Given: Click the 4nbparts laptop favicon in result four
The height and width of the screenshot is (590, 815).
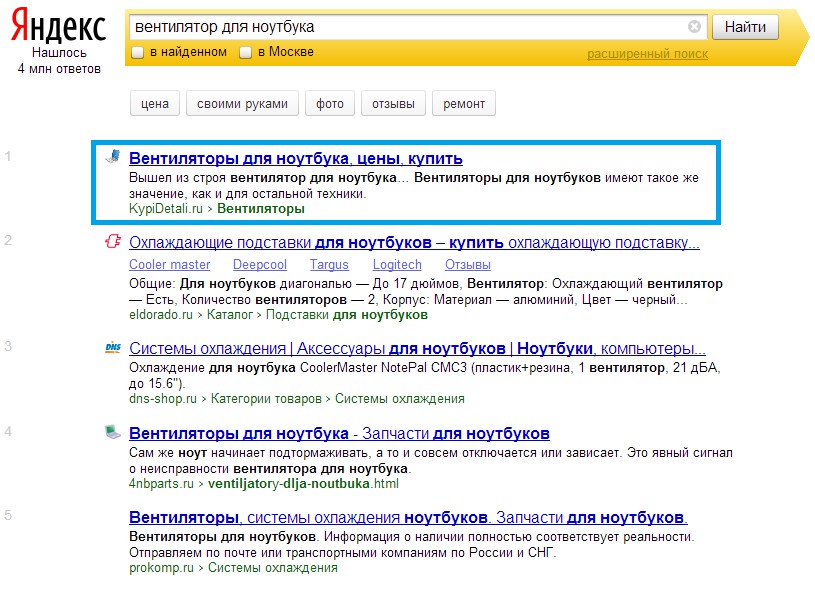Looking at the screenshot, I should pyautogui.click(x=113, y=432).
